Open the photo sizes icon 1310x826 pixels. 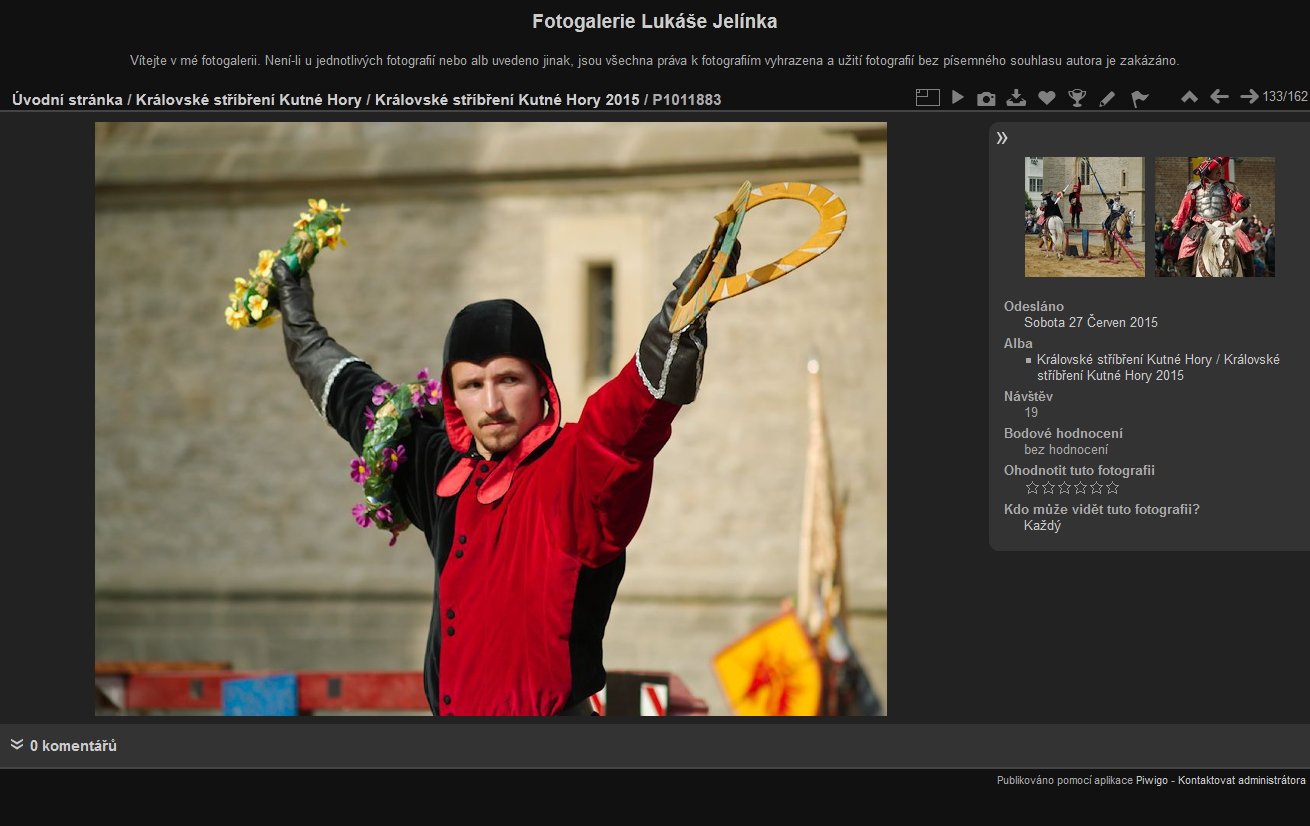pos(927,98)
